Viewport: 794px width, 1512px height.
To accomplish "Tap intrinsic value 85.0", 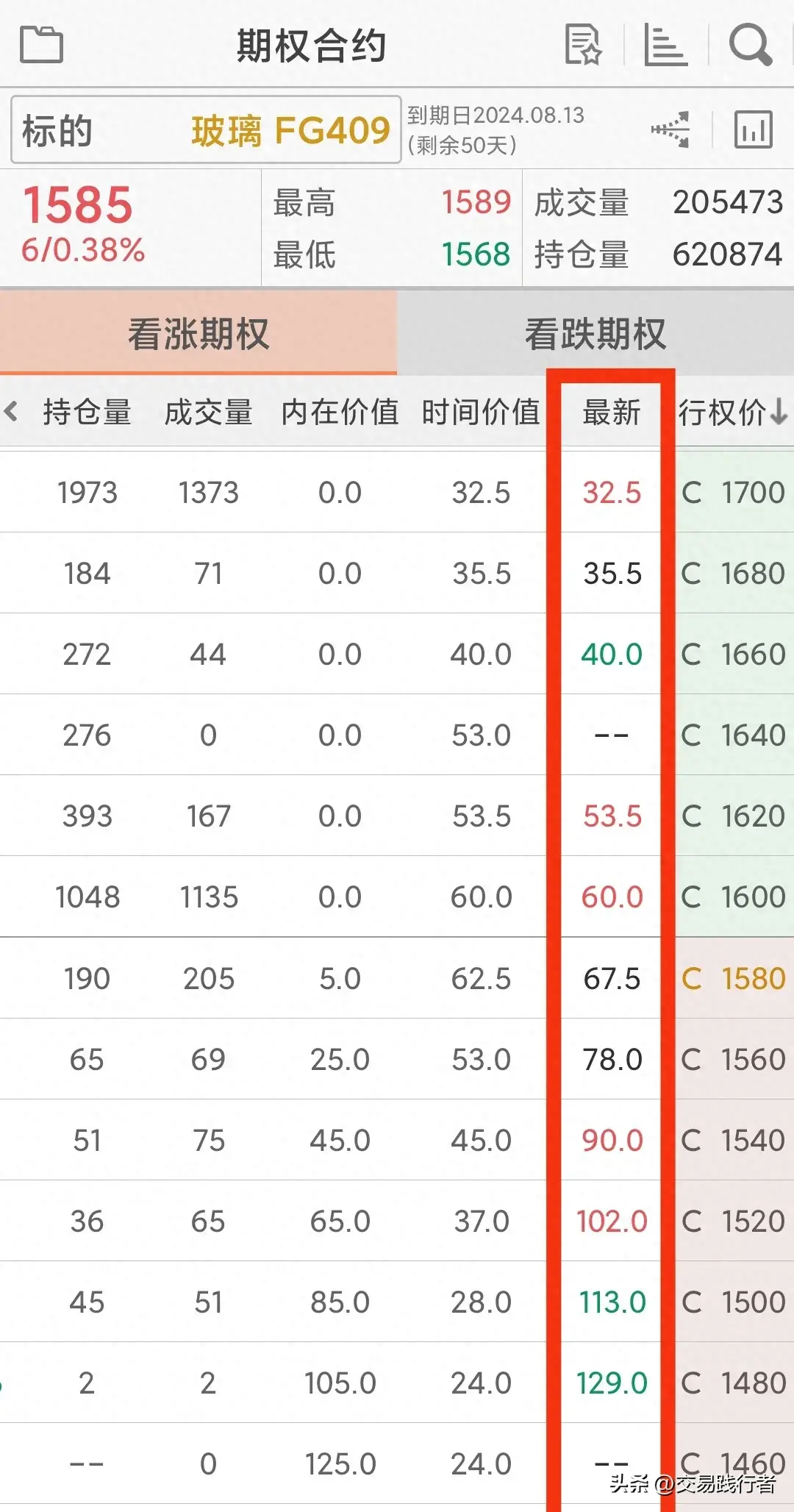I will click(x=340, y=1302).
